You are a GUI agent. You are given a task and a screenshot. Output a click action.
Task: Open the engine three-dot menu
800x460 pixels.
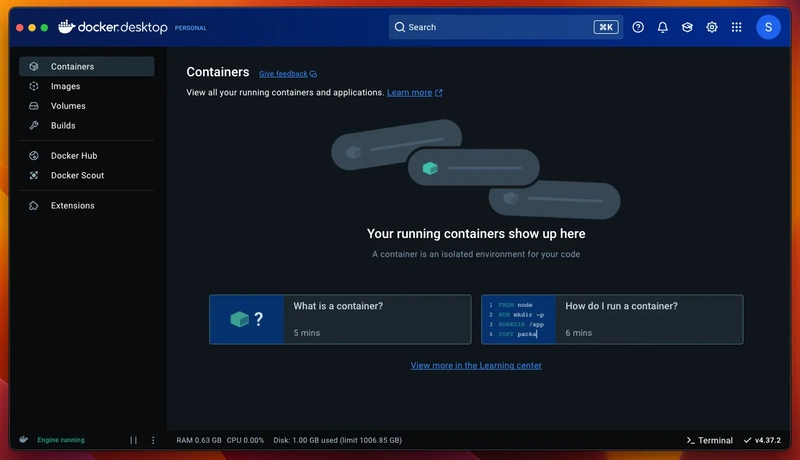pyautogui.click(x=153, y=440)
